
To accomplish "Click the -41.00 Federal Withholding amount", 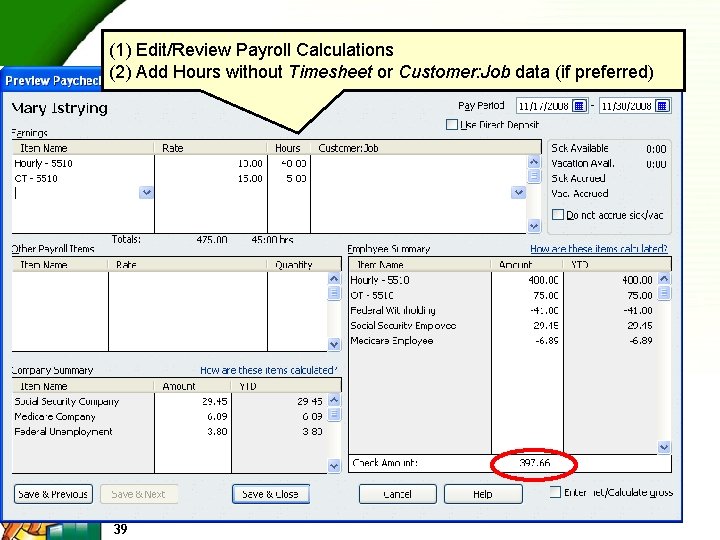I will (x=544, y=310).
